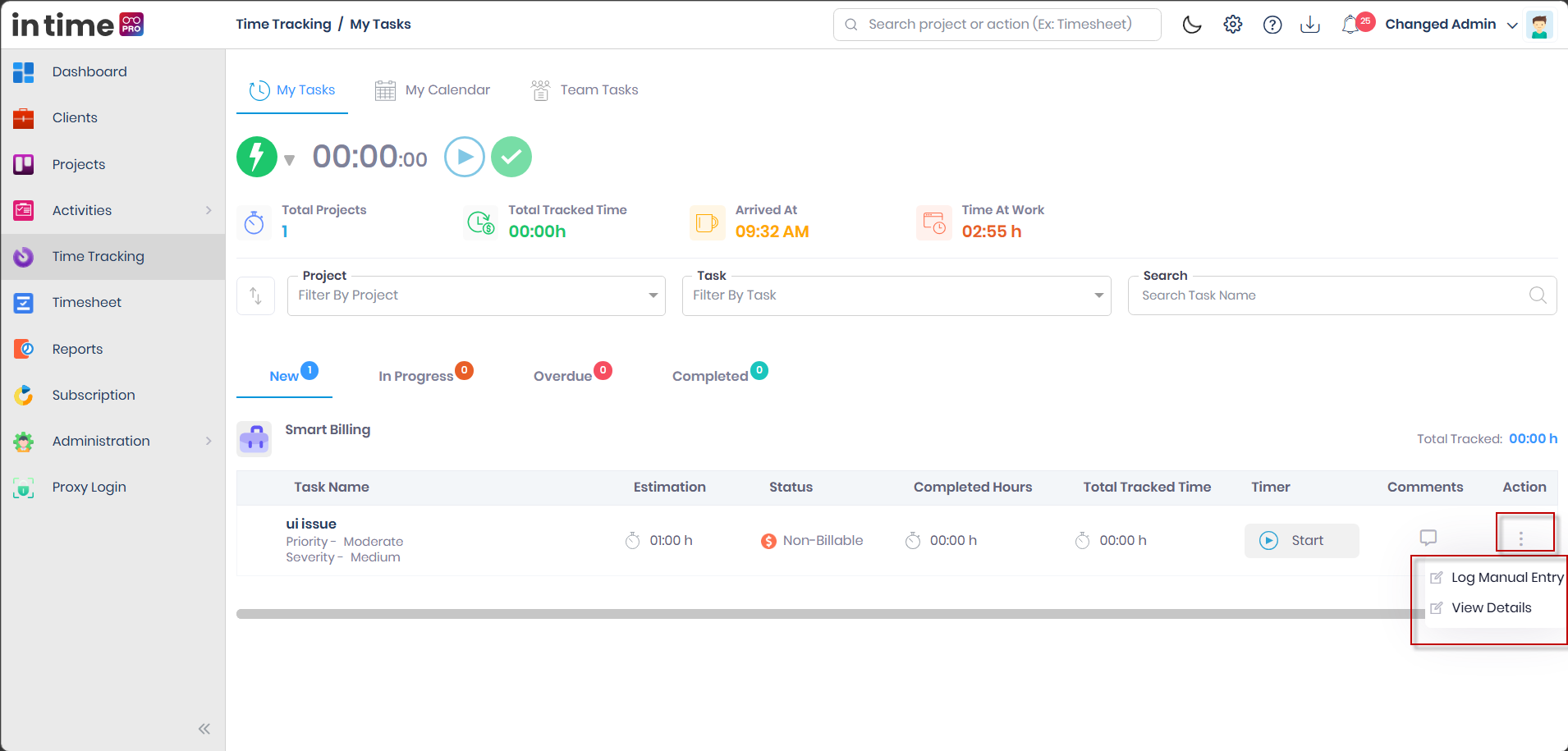Toggle dark mode moon icon
The height and width of the screenshot is (751, 1568).
[x=1192, y=25]
